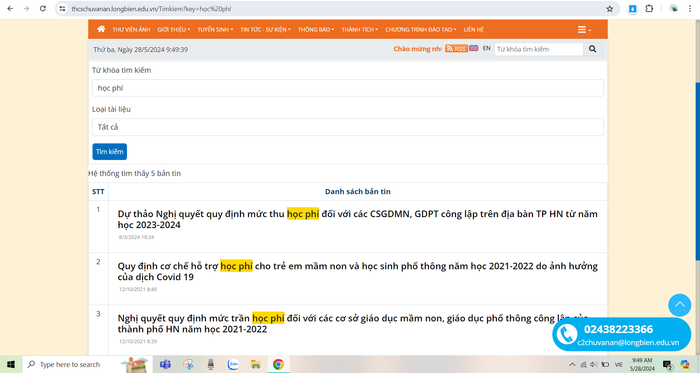Open the notification center icon
This screenshot has width=700, height=373.
click(667, 365)
